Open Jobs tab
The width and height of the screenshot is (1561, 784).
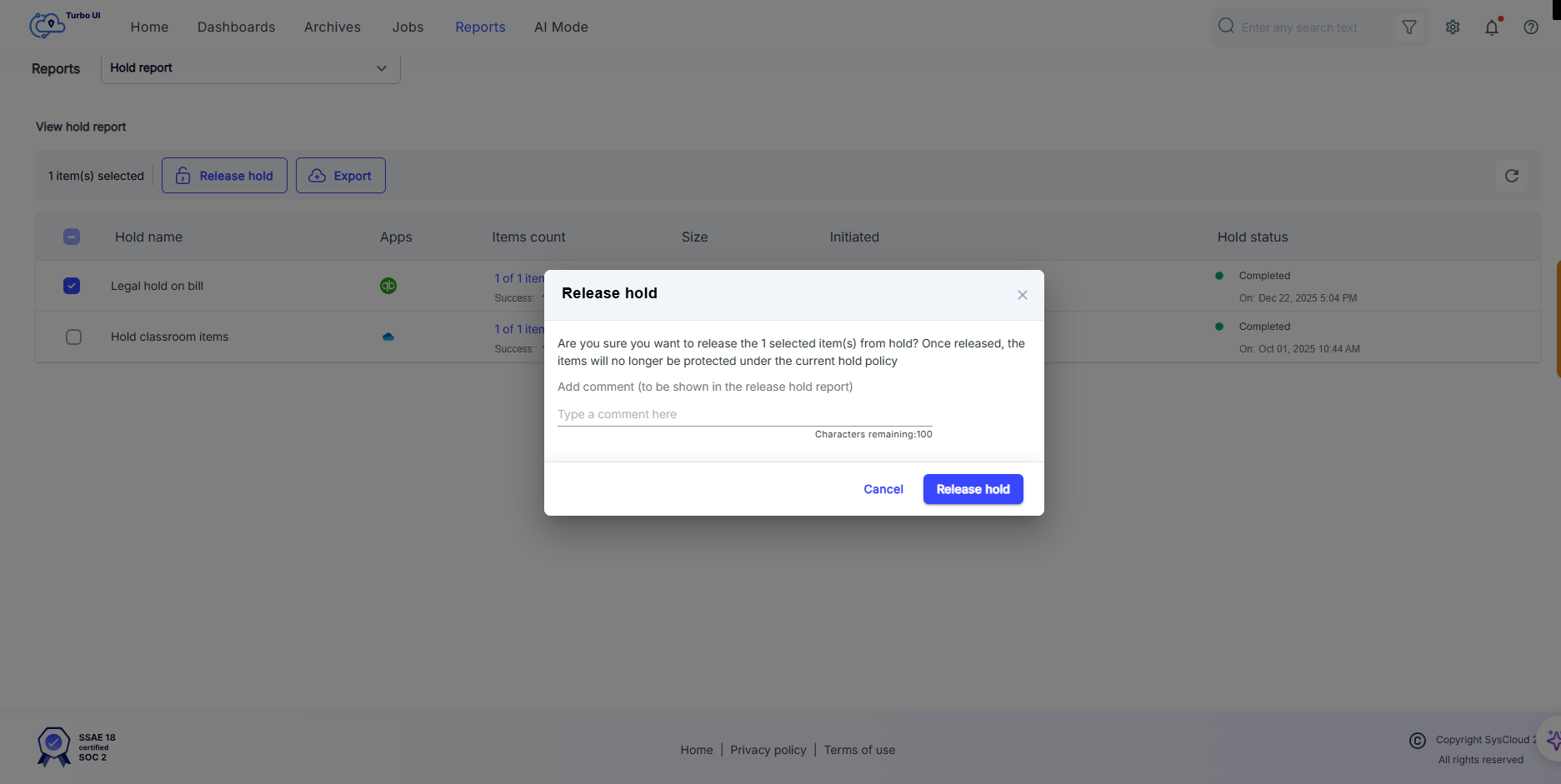pyautogui.click(x=408, y=27)
